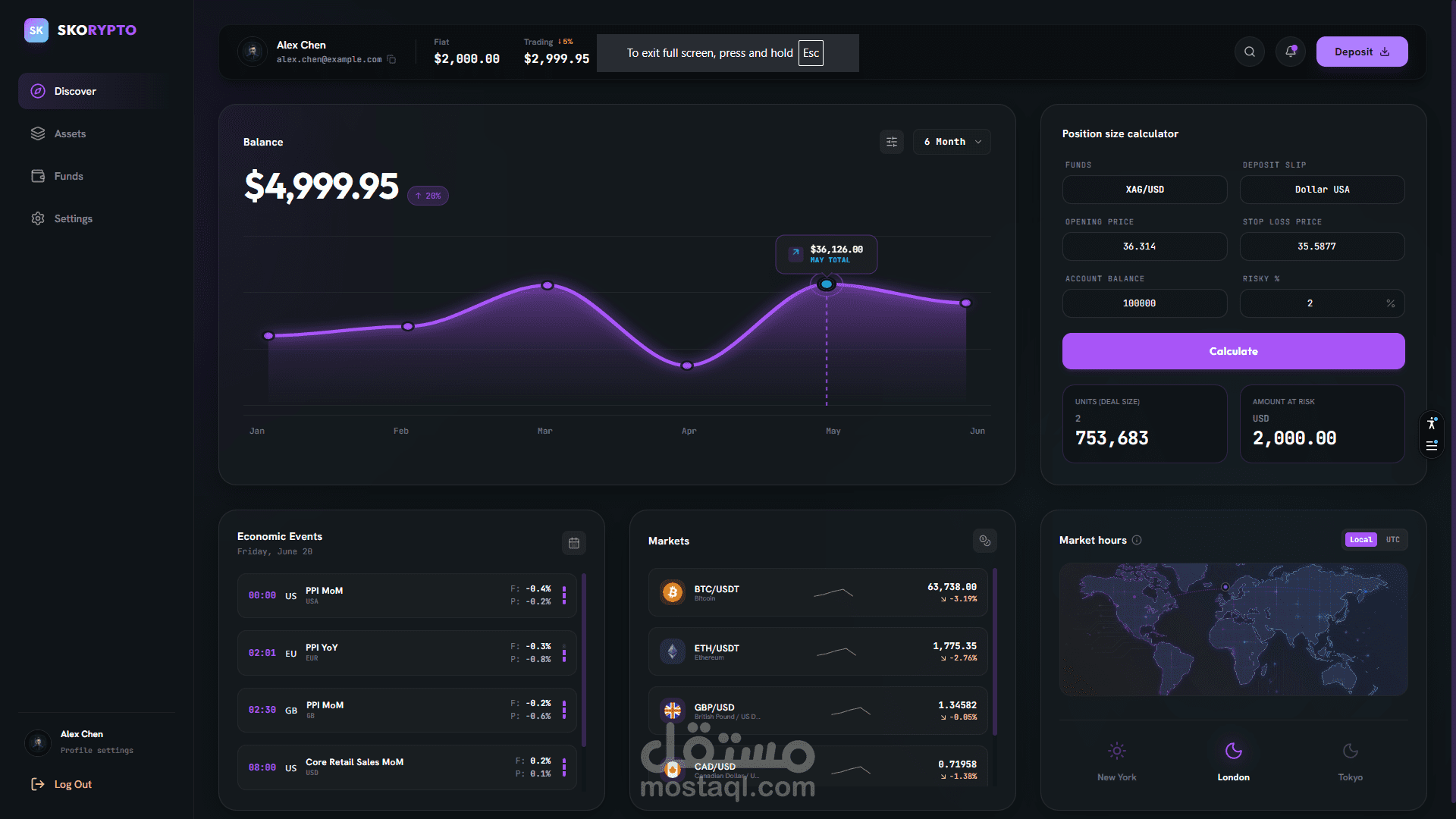
Task: Open the ETH/USDT market row
Action: [x=818, y=651]
